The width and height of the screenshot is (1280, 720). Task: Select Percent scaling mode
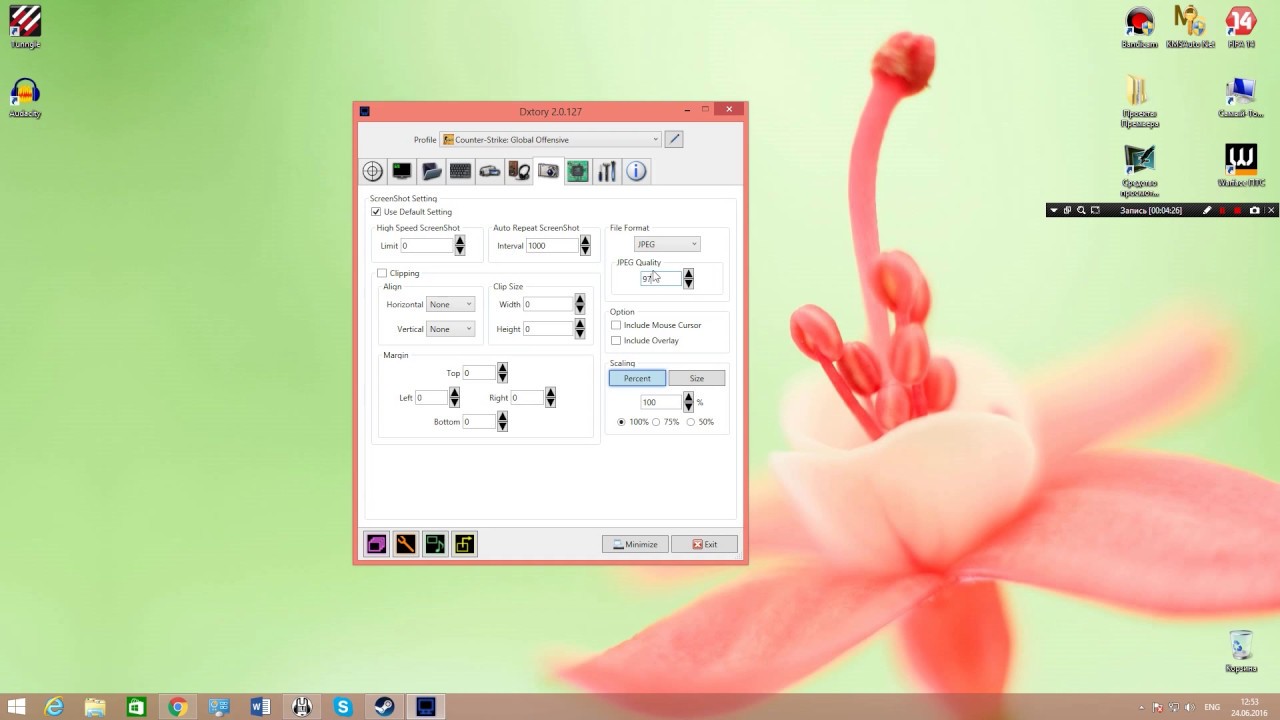(x=637, y=378)
